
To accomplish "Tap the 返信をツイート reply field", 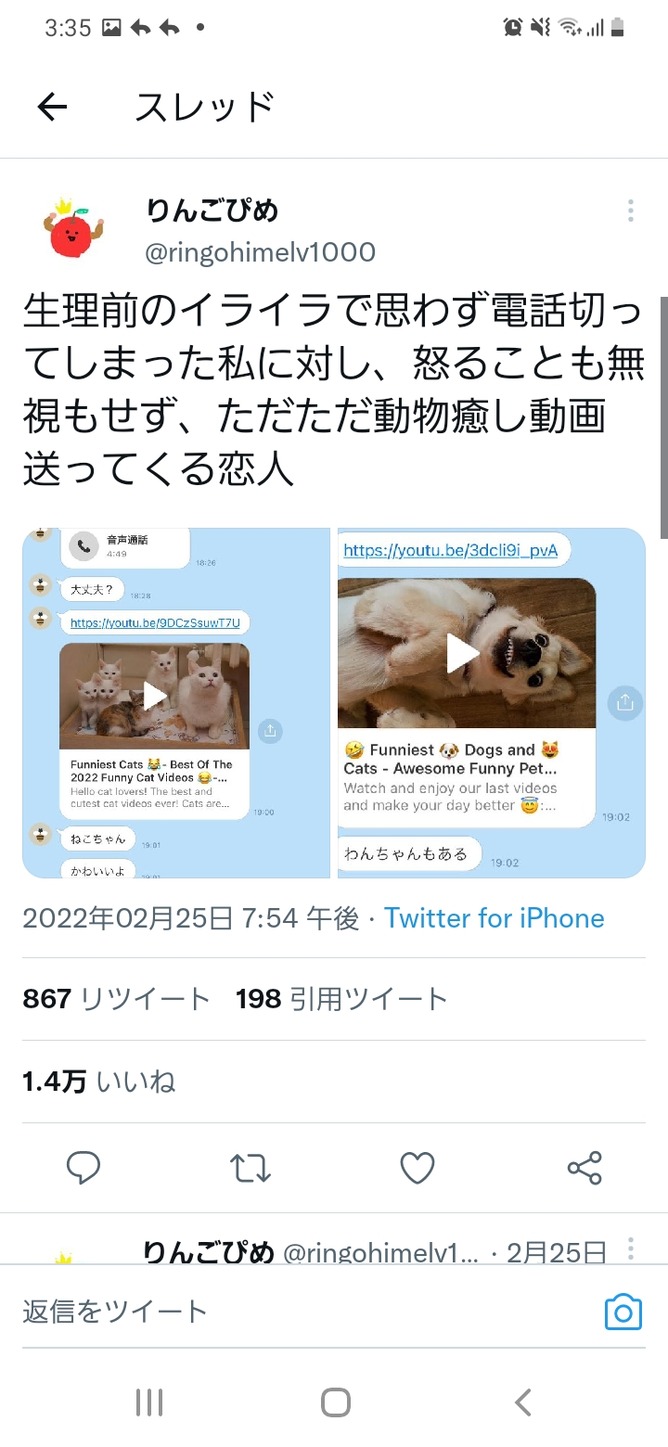I will click(x=300, y=1312).
